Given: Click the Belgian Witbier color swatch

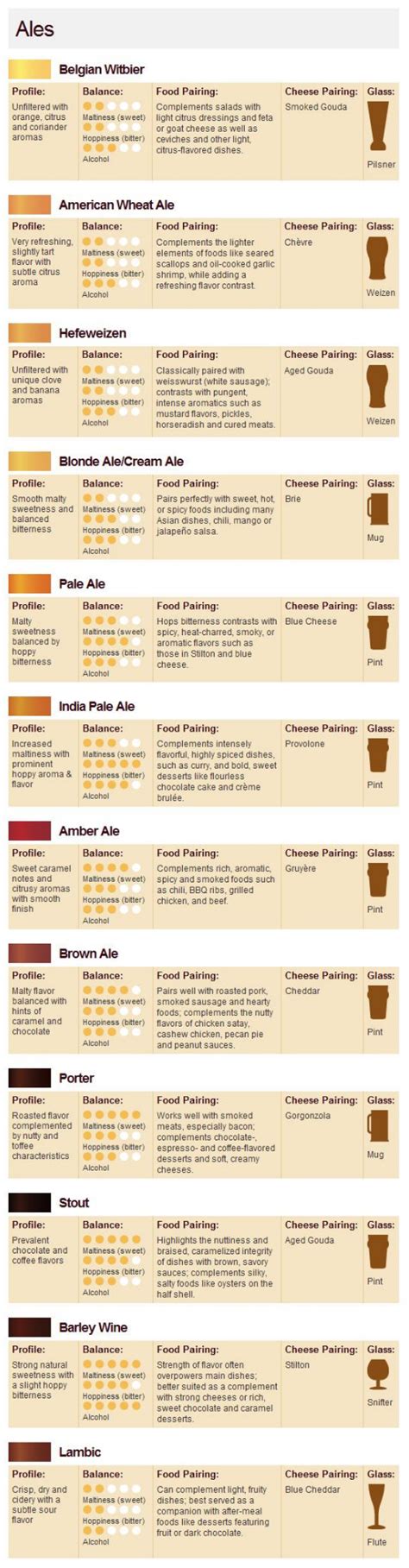Looking at the screenshot, I should pyautogui.click(x=29, y=69).
